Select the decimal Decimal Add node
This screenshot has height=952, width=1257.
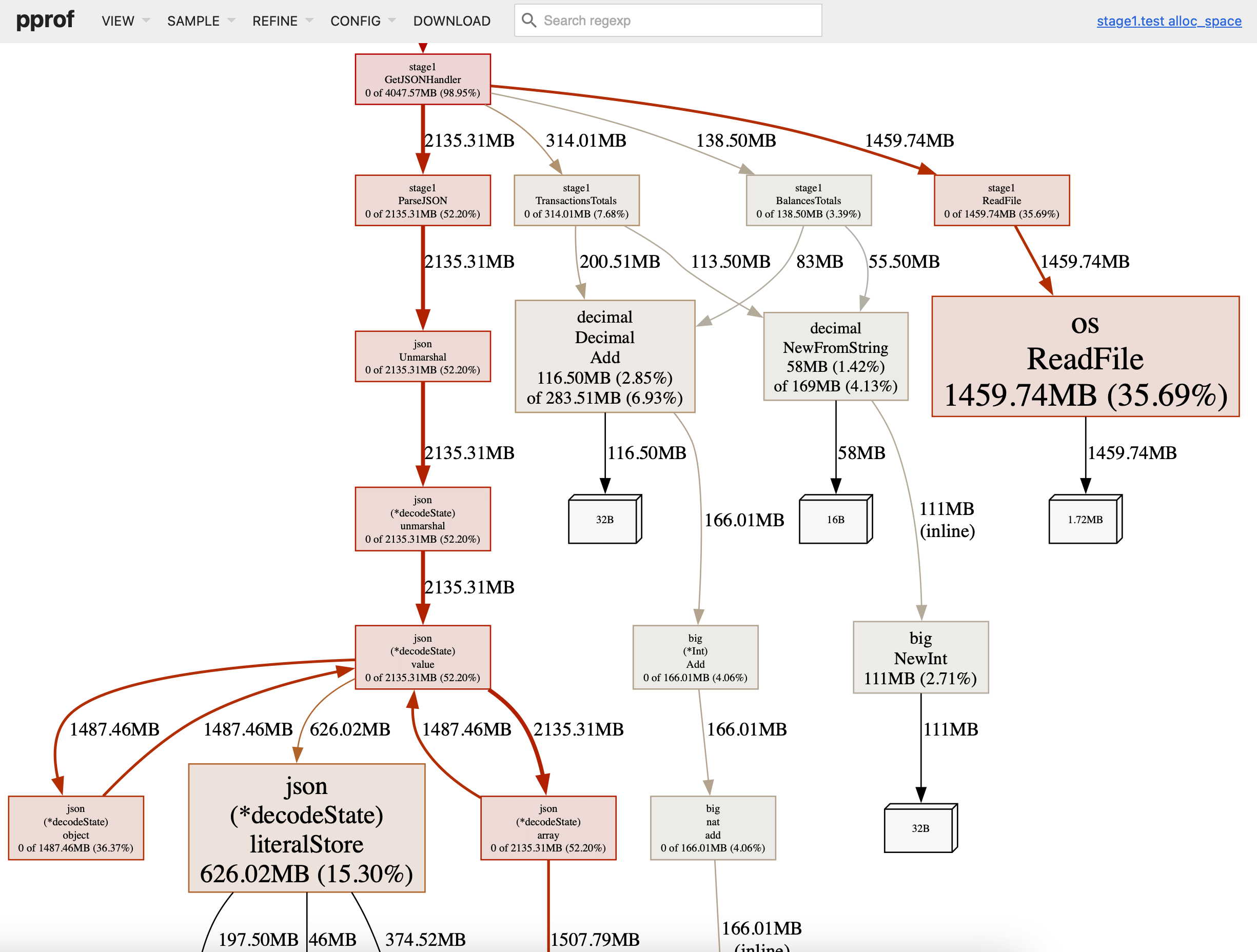(604, 356)
